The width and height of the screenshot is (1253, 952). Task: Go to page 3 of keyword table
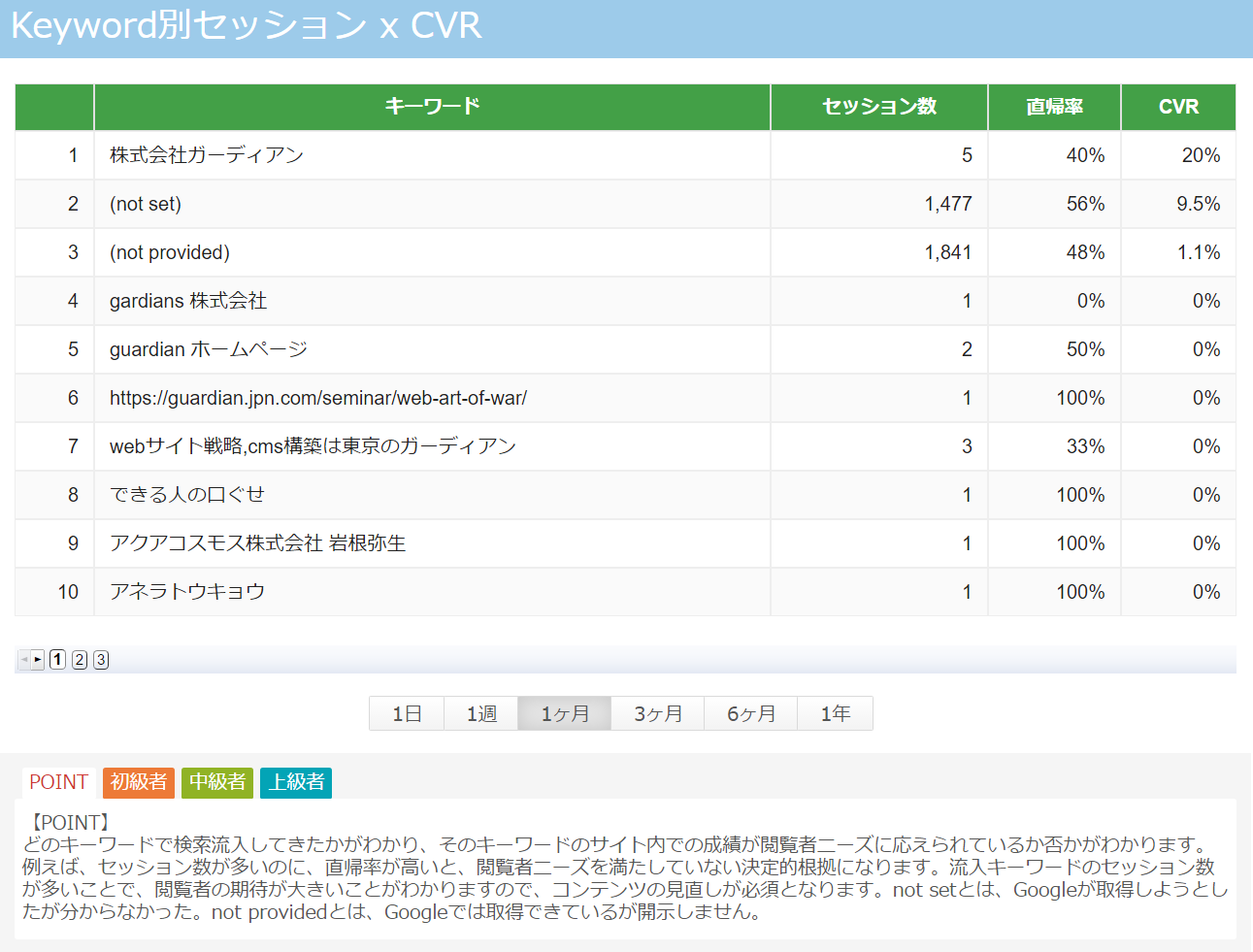tap(101, 660)
